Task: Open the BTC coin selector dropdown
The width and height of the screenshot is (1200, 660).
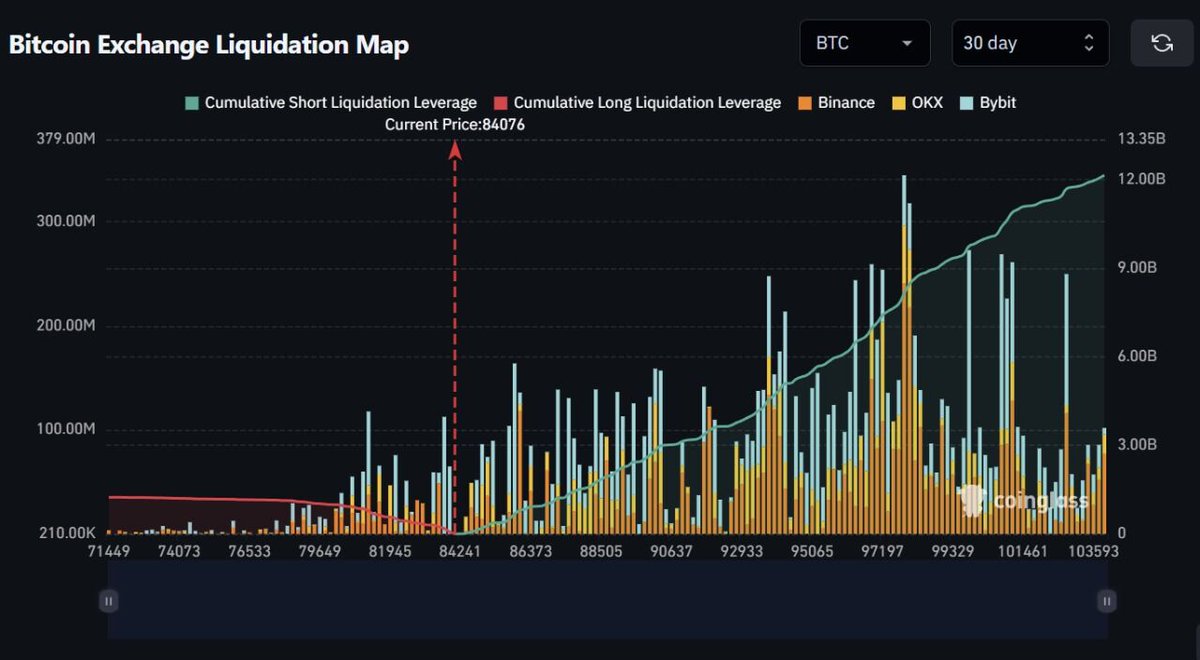Action: coord(864,43)
